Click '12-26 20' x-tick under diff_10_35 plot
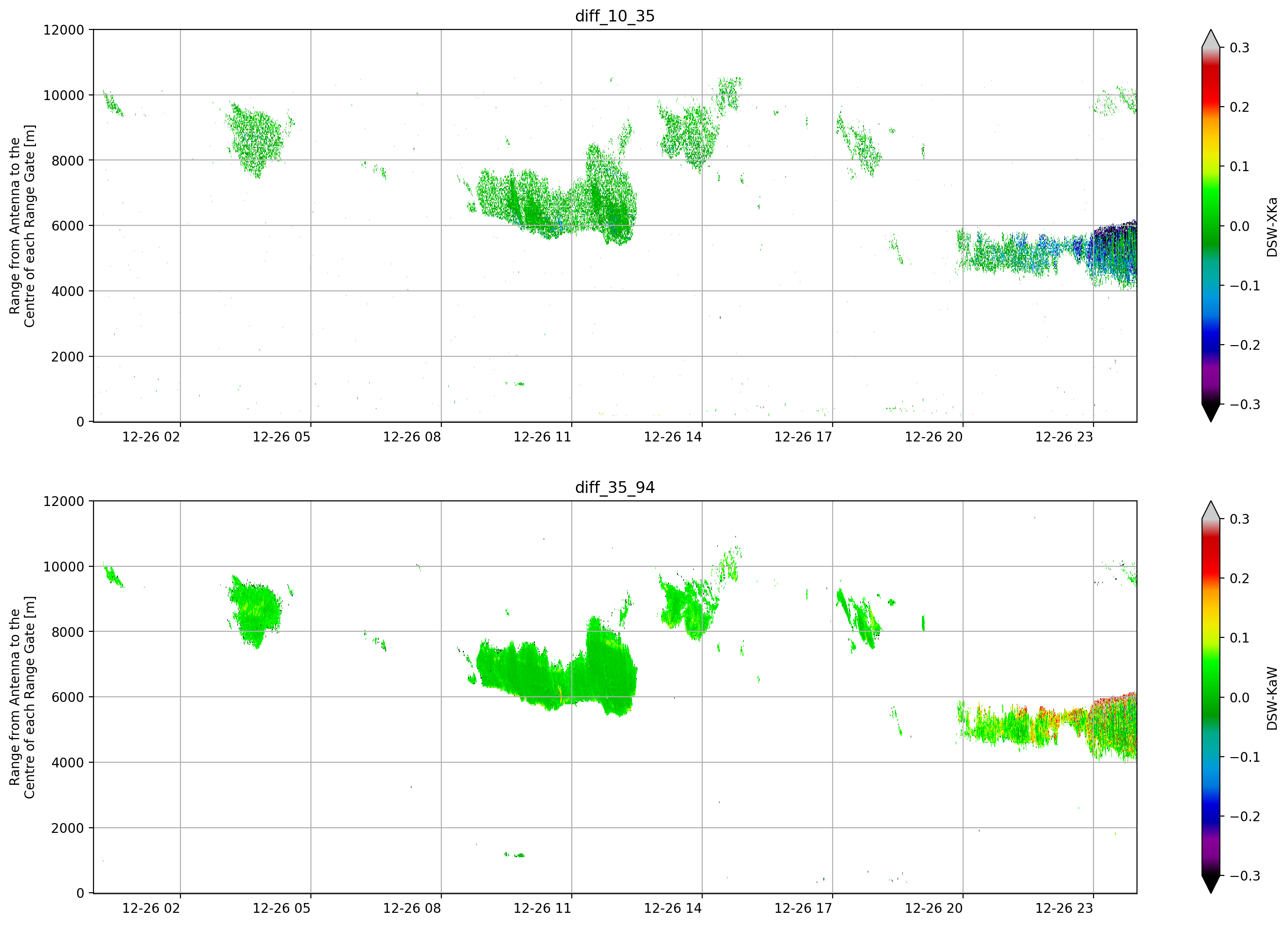This screenshot has width=1288, height=925. pyautogui.click(x=934, y=437)
